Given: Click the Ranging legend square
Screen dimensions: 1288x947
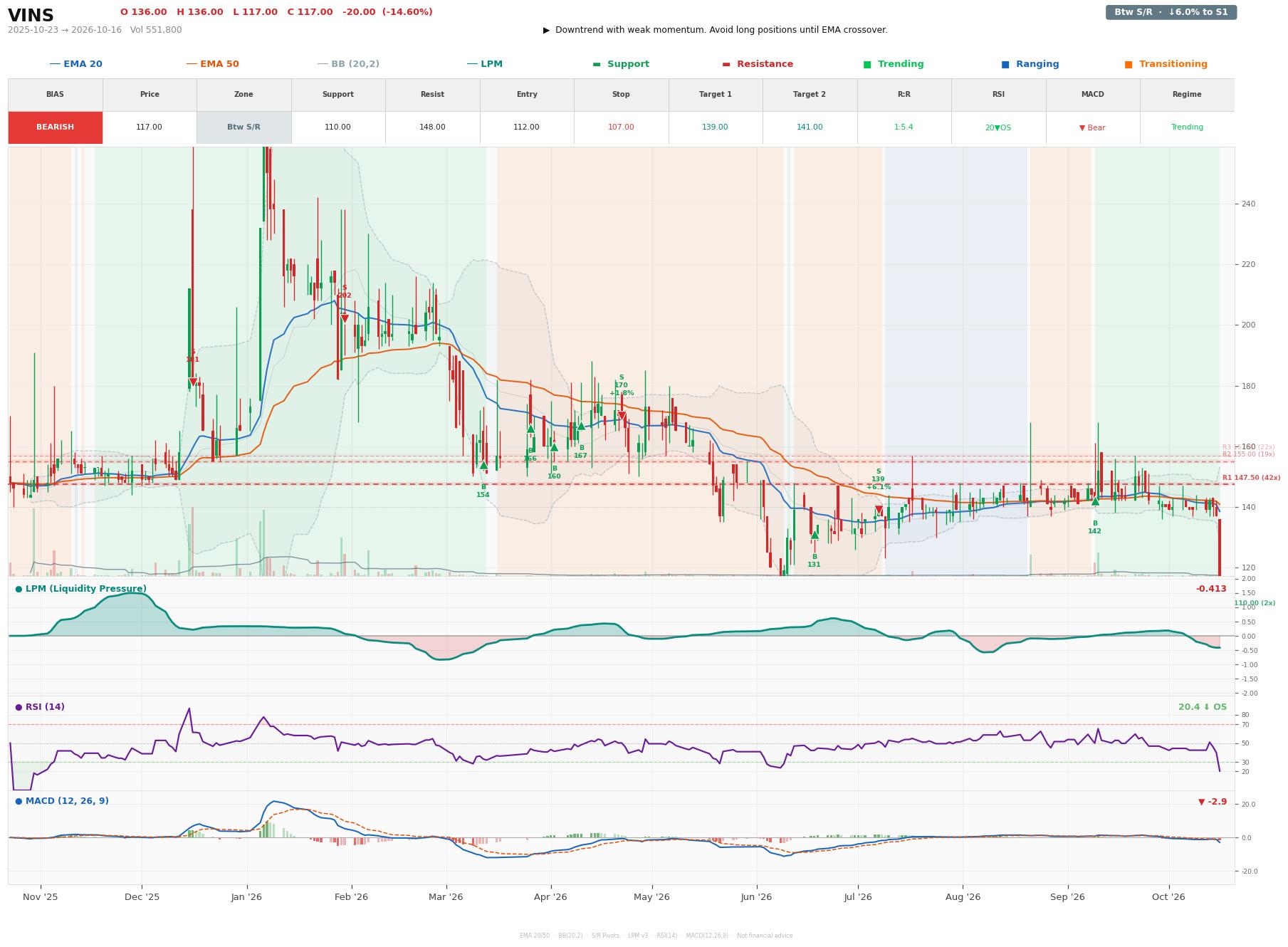Looking at the screenshot, I should pos(1005,64).
